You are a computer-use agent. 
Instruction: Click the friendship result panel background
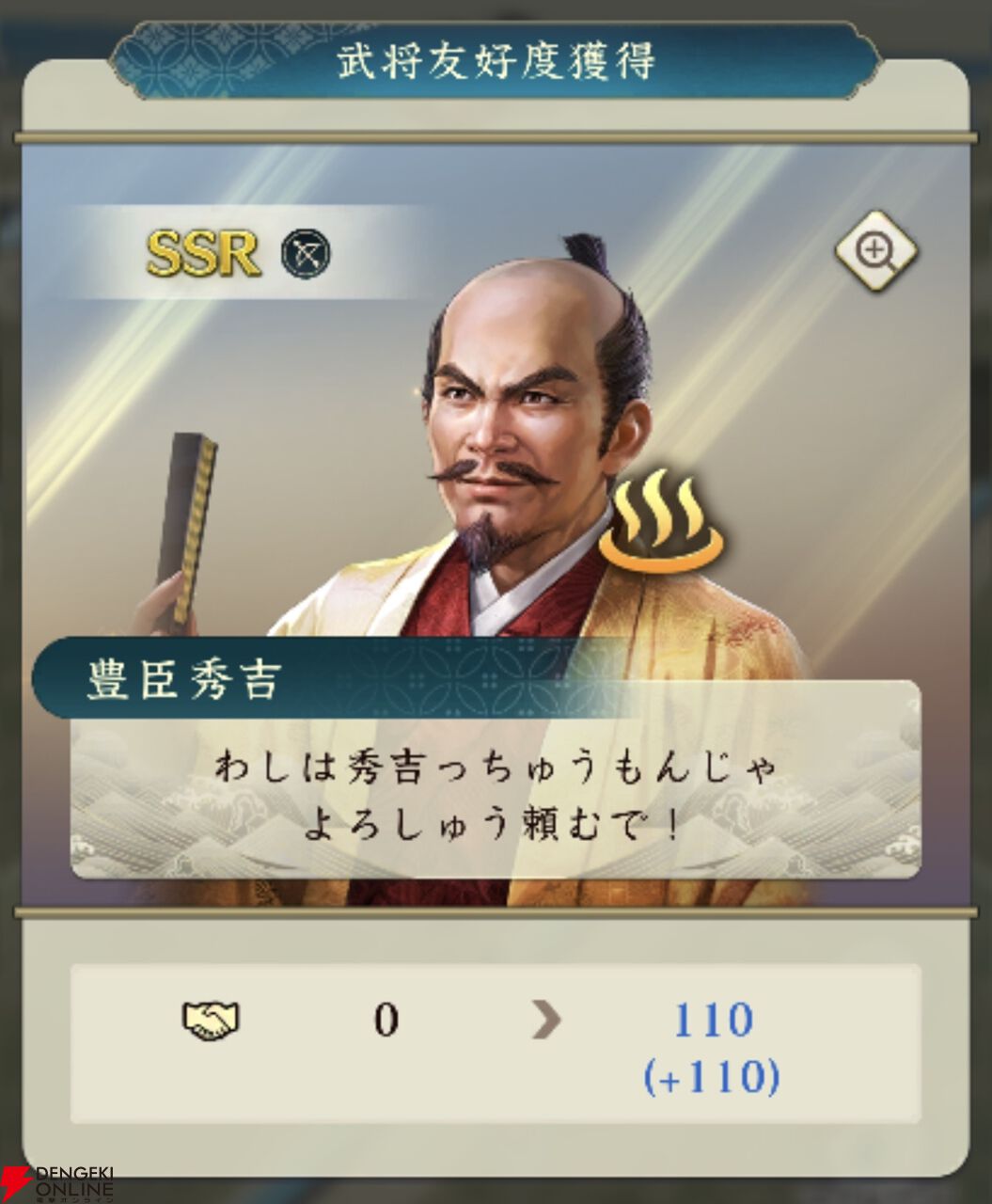point(496,1044)
